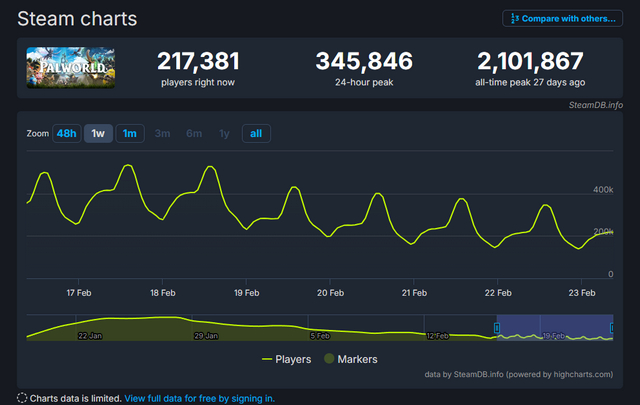Click the 22 Jan navigator label
This screenshot has height=405, width=640.
pyautogui.click(x=90, y=336)
